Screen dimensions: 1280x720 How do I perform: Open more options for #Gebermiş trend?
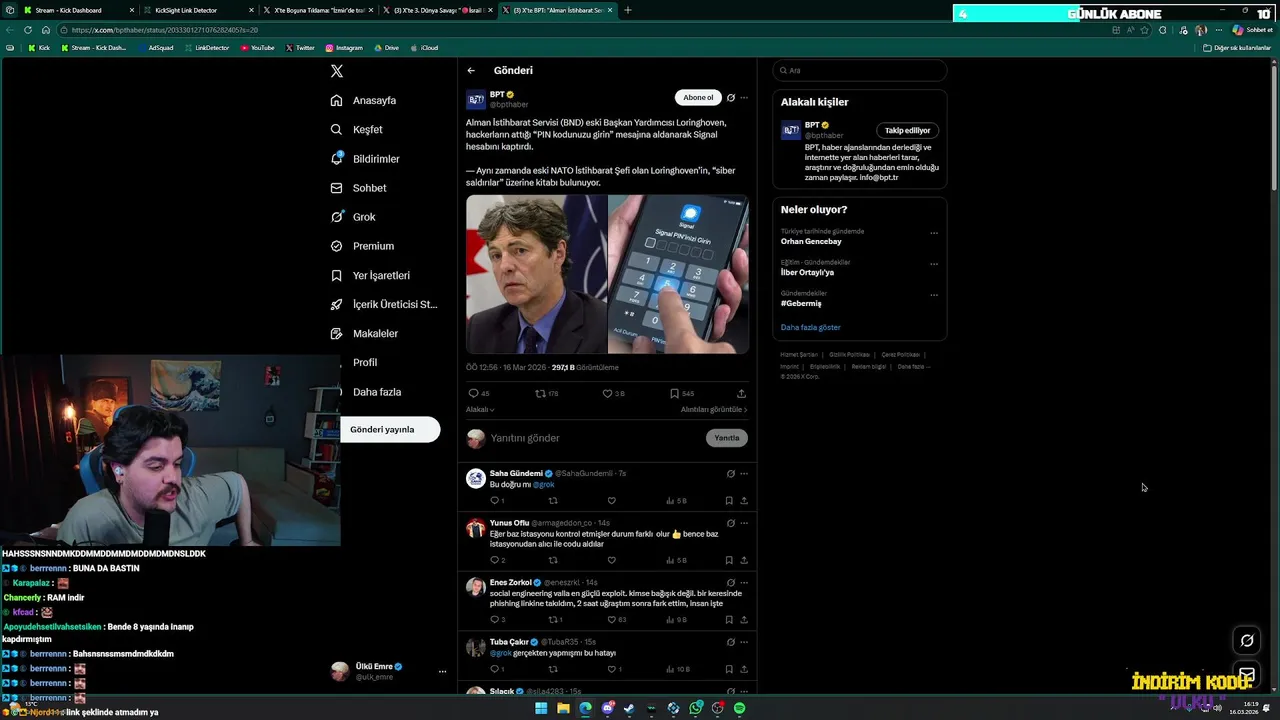(934, 295)
